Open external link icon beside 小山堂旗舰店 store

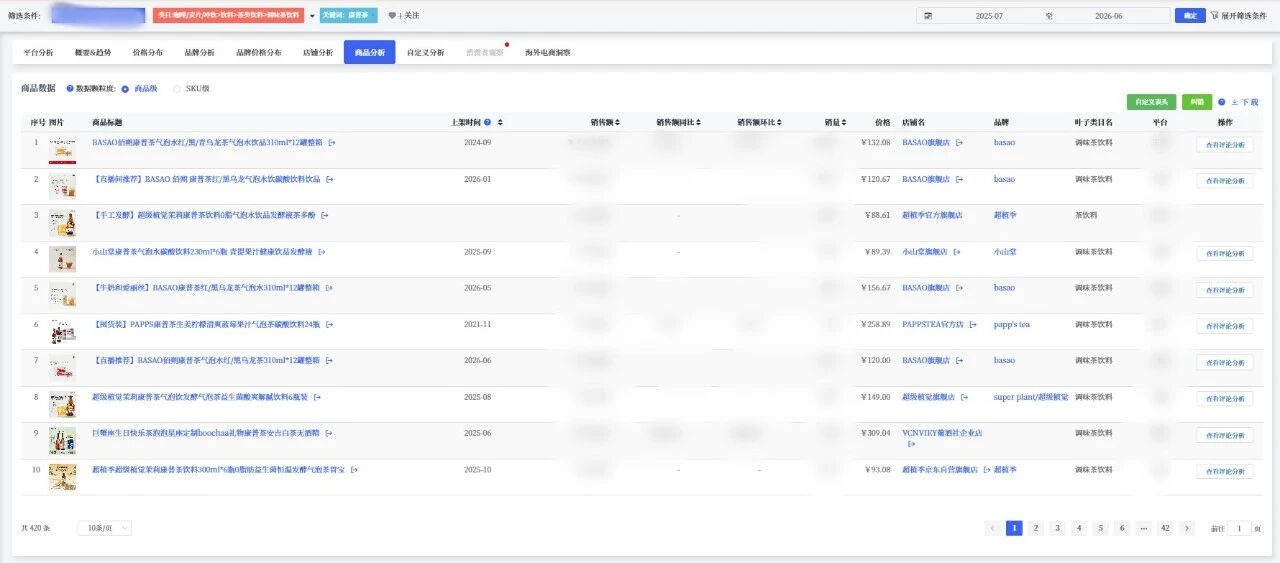(959, 252)
